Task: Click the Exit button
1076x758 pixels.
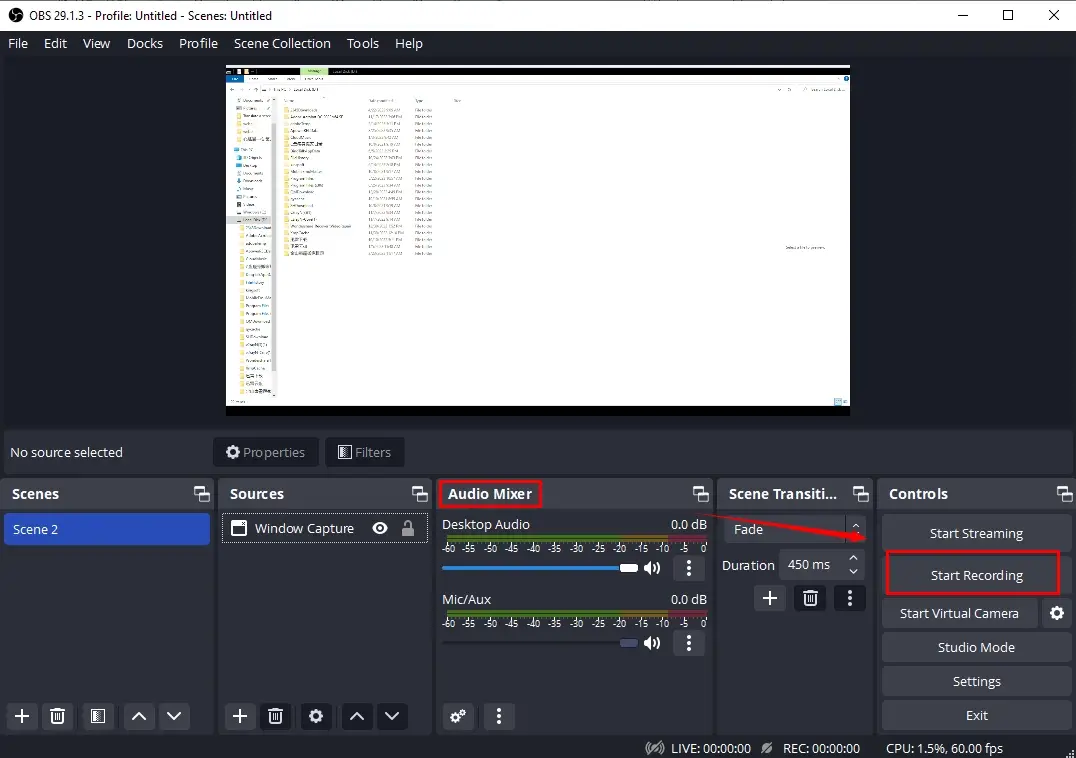Action: [x=976, y=715]
